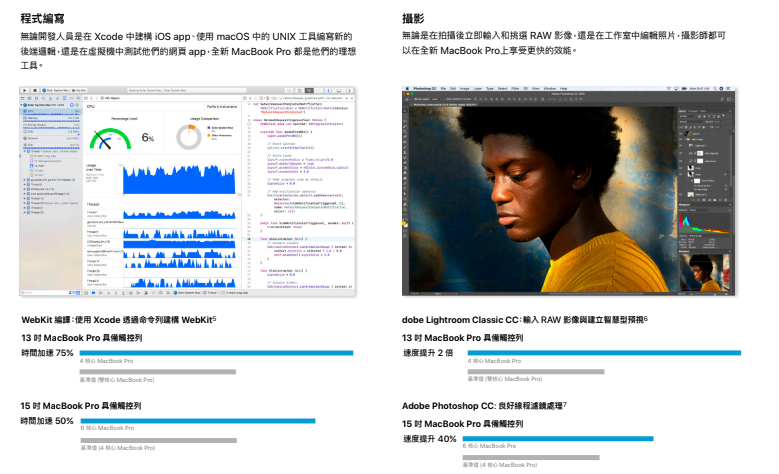Image resolution: width=779 pixels, height=474 pixels.
Task: Hide the bottom layer using its eye icon
Action: click(680, 194)
